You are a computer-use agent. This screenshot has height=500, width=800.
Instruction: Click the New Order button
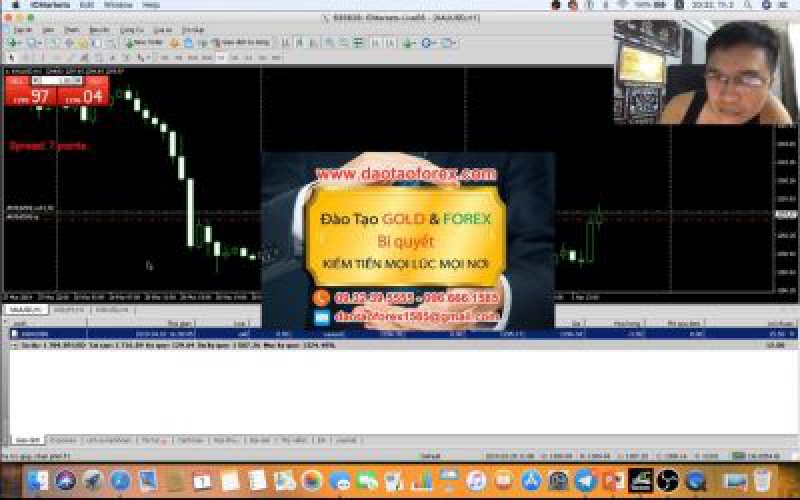coord(144,43)
